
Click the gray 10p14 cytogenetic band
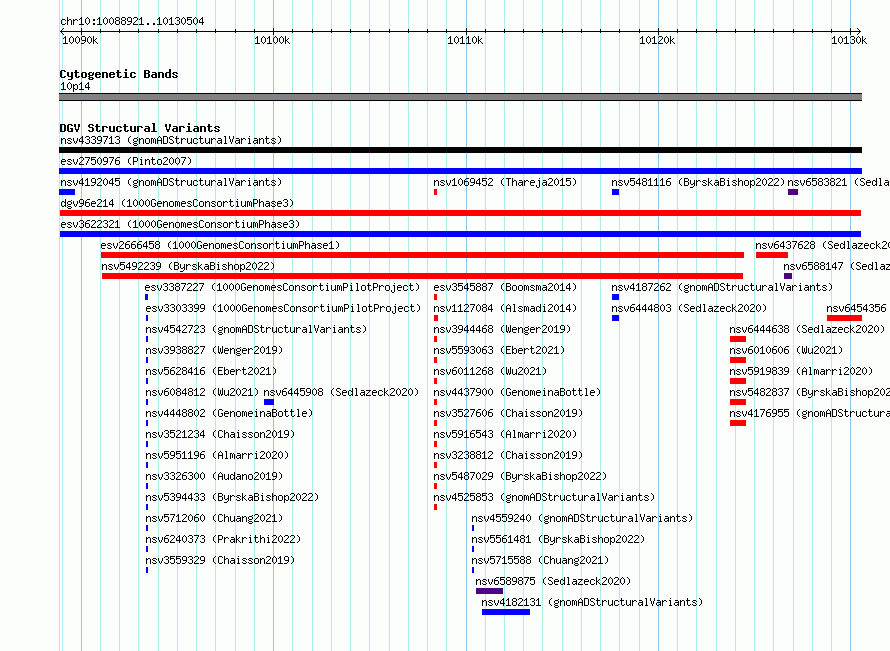pyautogui.click(x=460, y=97)
